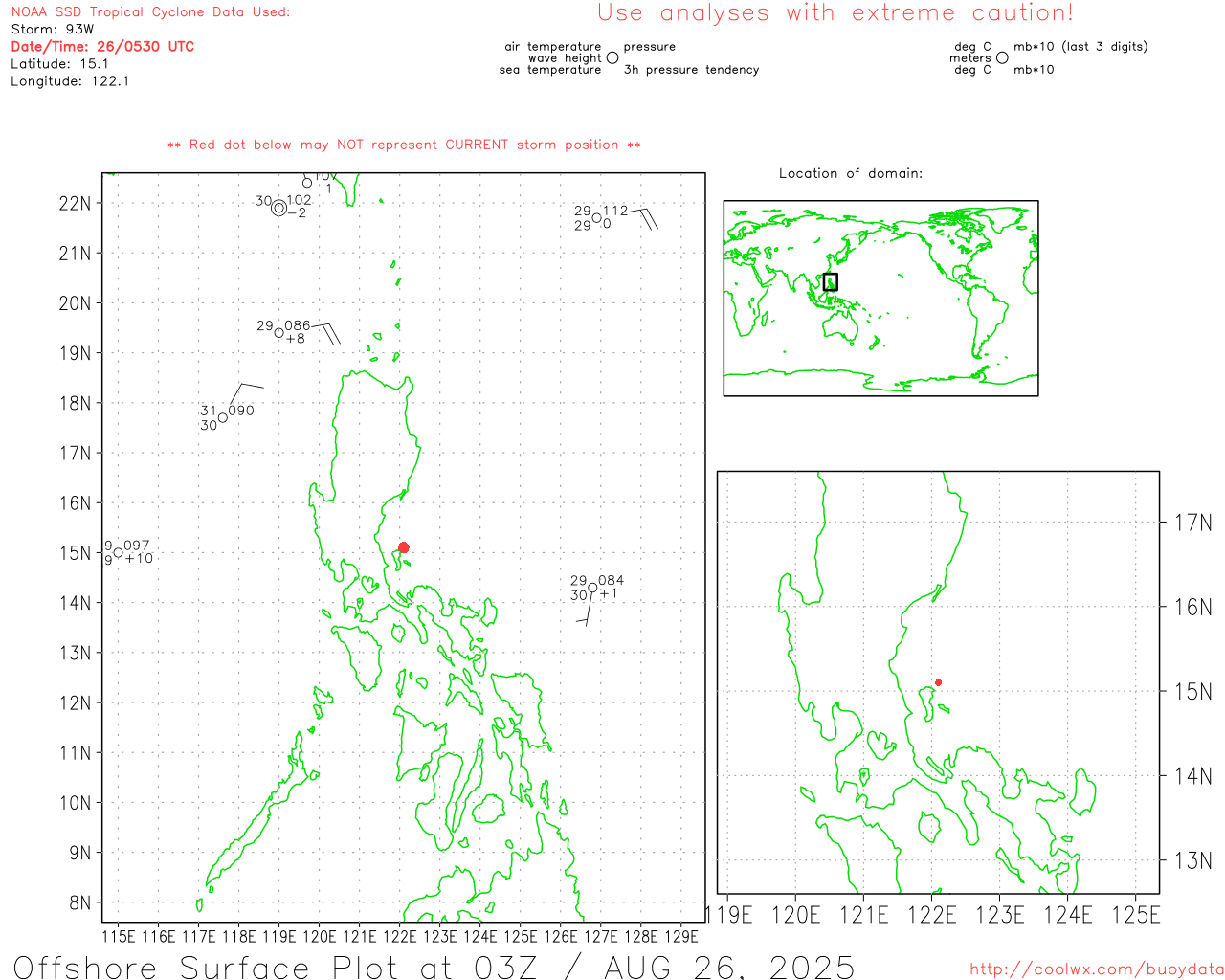
Task: Click the red storm dot on main map
Action: pos(403,547)
